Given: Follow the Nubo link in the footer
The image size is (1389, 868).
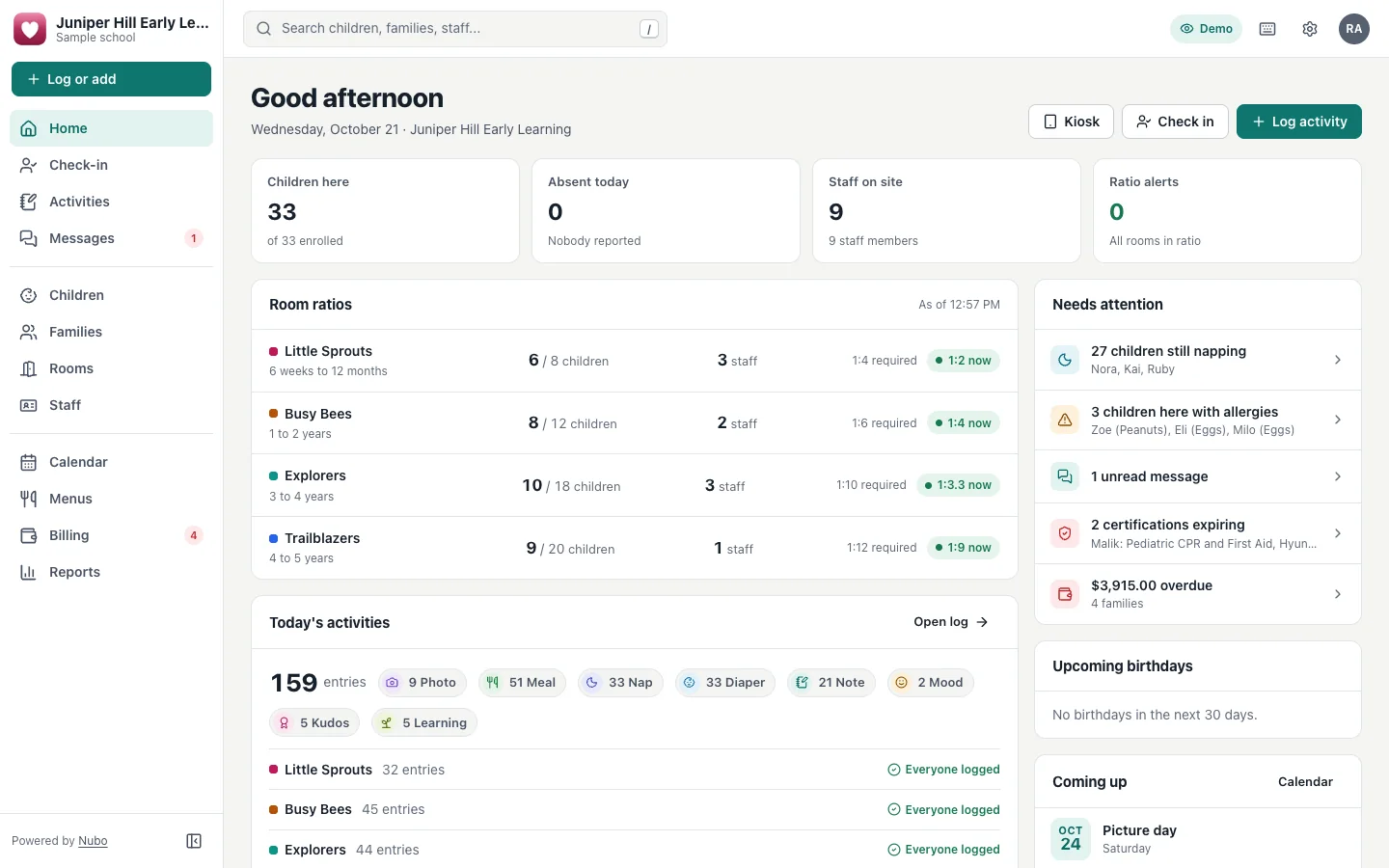Looking at the screenshot, I should 93,841.
